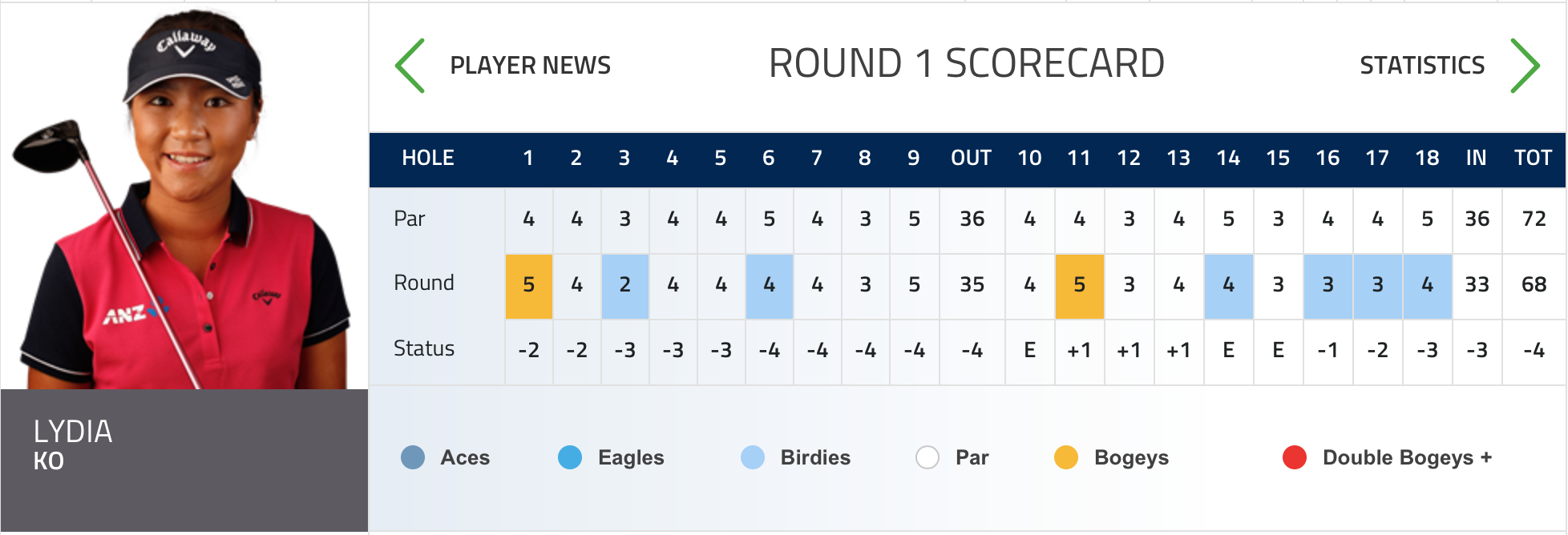Click the green left arrow chevron
1568x535 pixels.
click(x=410, y=66)
